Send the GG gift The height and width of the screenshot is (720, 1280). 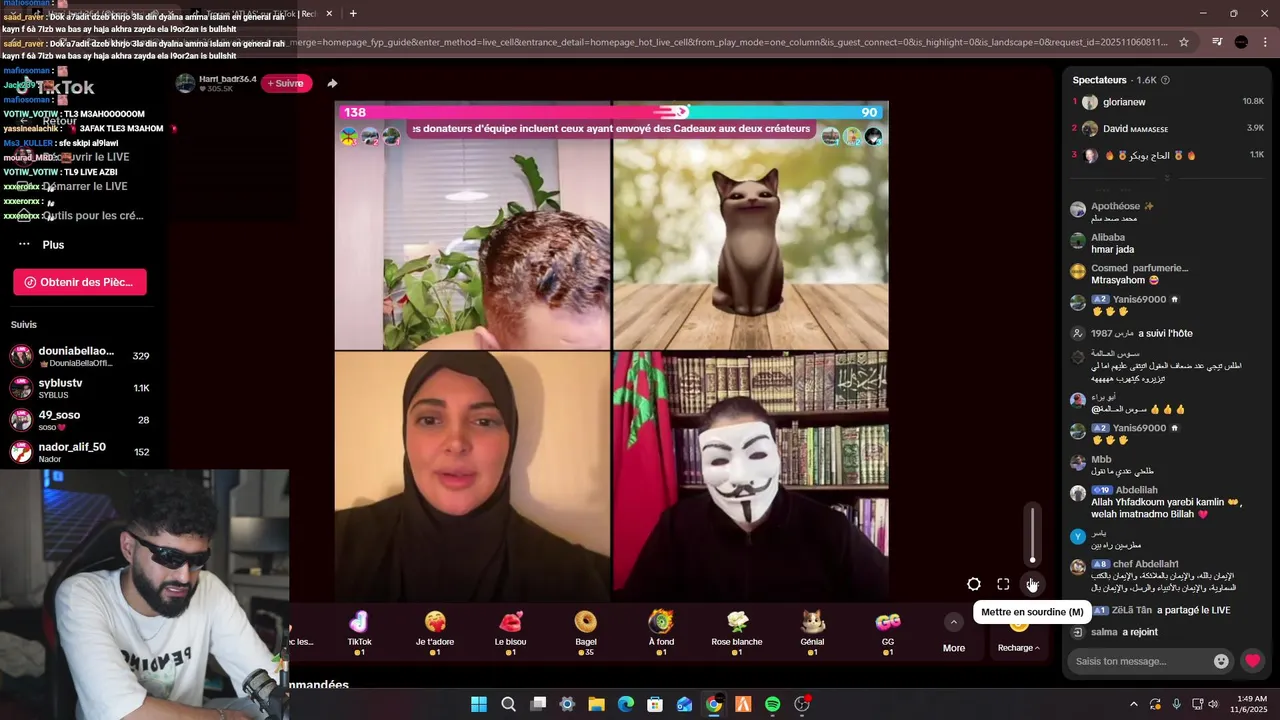pyautogui.click(x=888, y=632)
